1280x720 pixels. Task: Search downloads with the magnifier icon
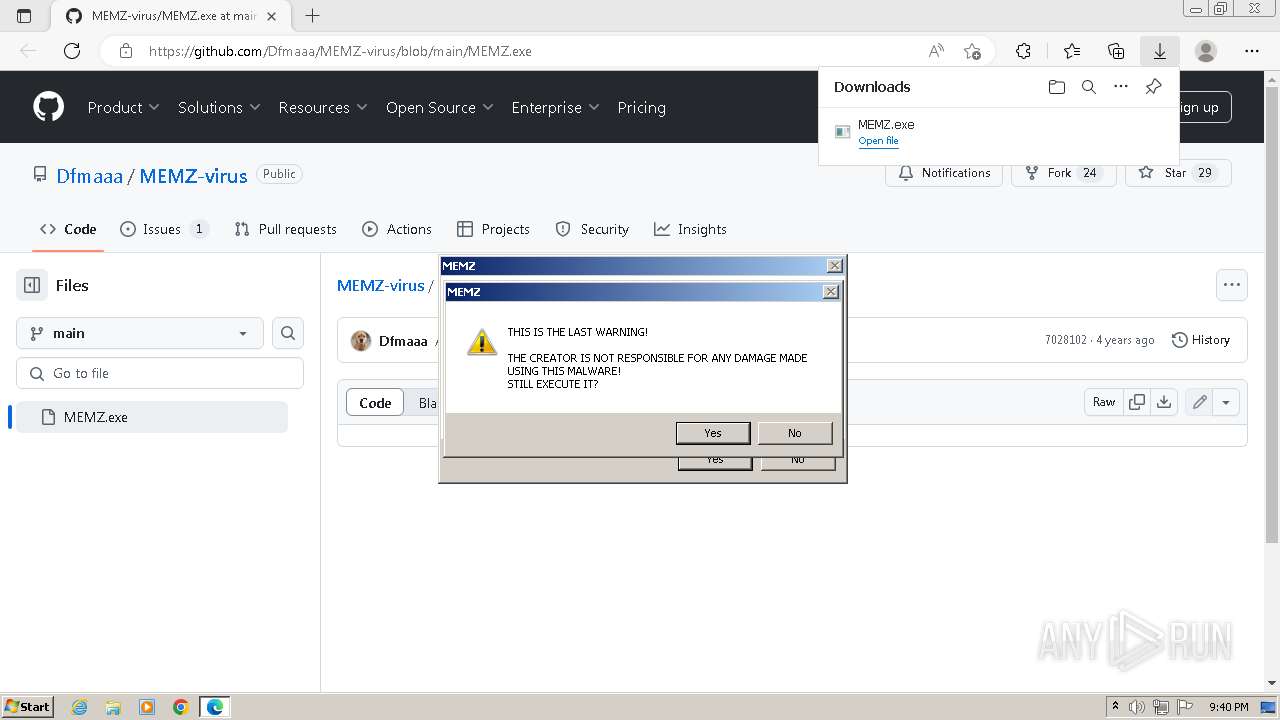click(1089, 87)
